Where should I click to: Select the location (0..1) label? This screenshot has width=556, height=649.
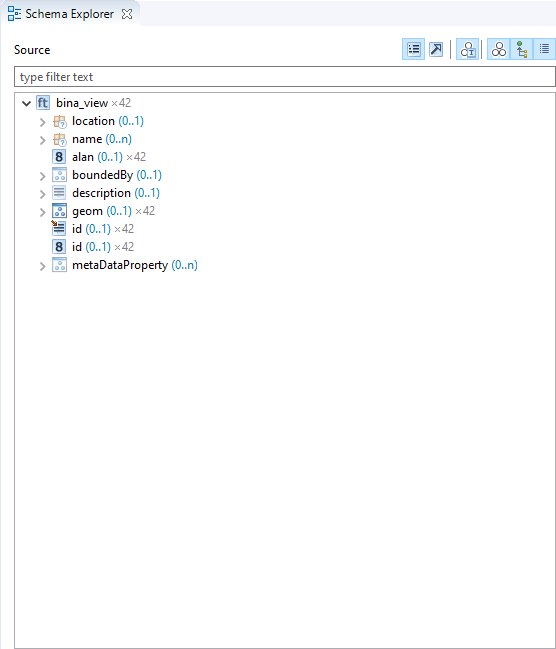108,121
